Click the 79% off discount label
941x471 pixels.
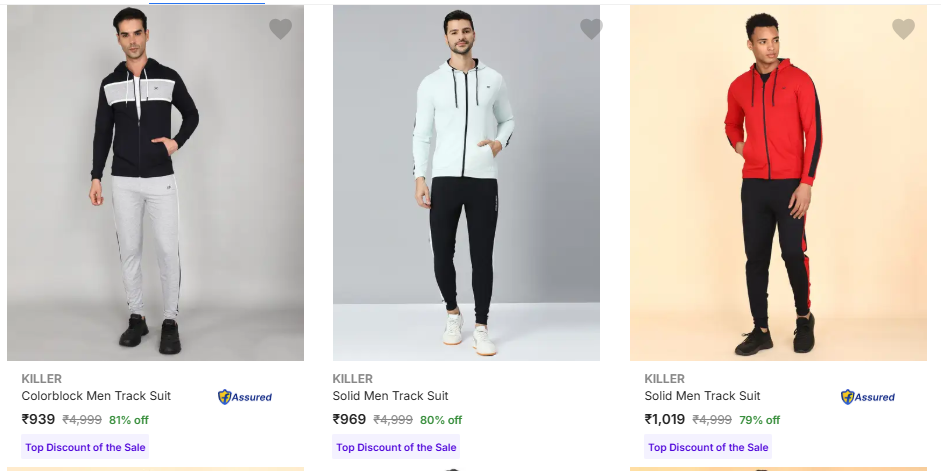[x=759, y=420]
